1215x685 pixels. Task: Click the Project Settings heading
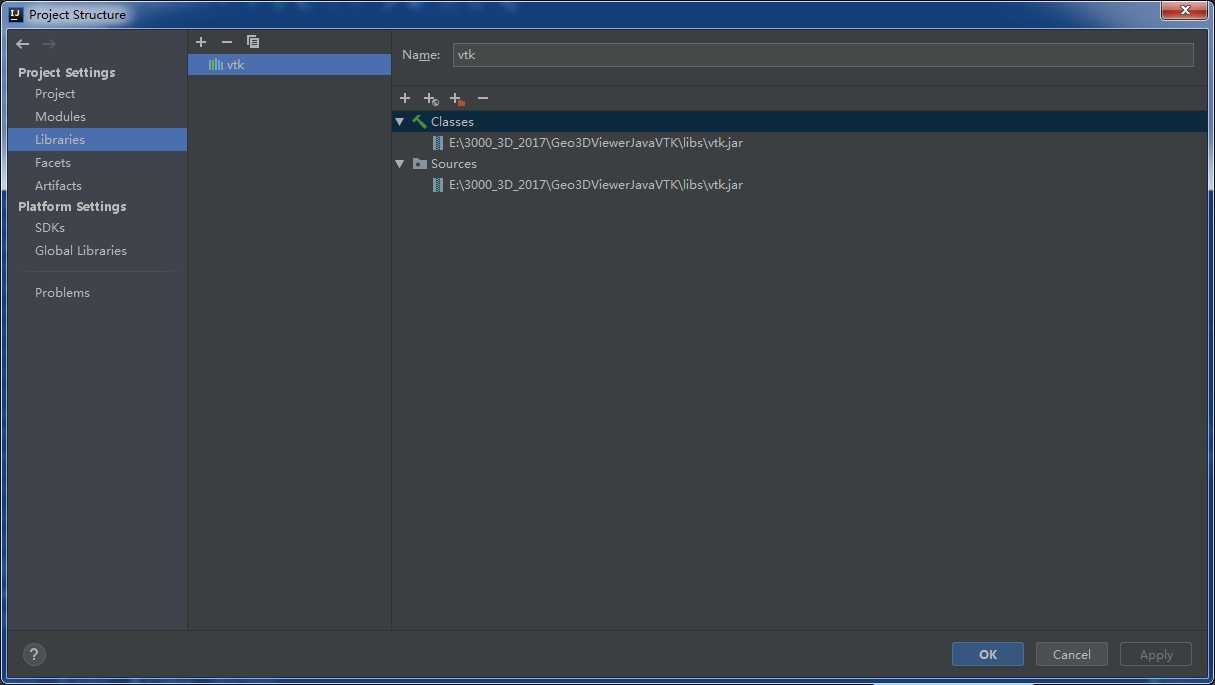coord(67,73)
